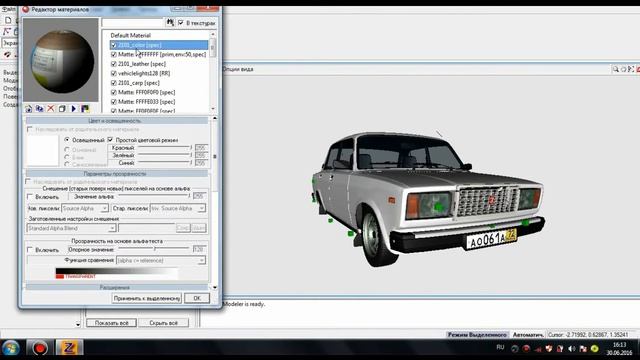Click the magnifier zoom icon in viewport header
The height and width of the screenshot is (360, 640).
click(616, 69)
